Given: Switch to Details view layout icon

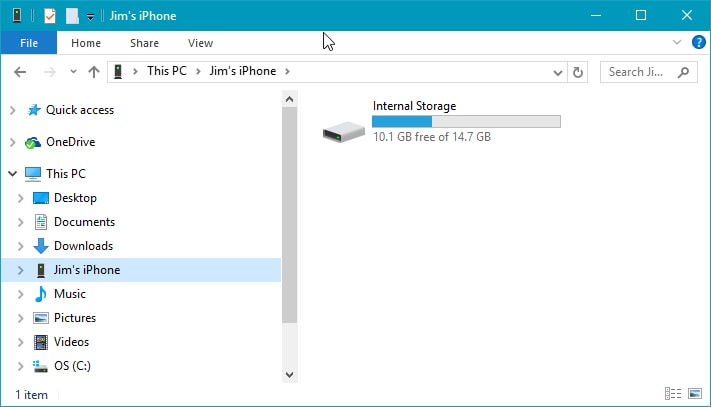Looking at the screenshot, I should click(x=672, y=394).
